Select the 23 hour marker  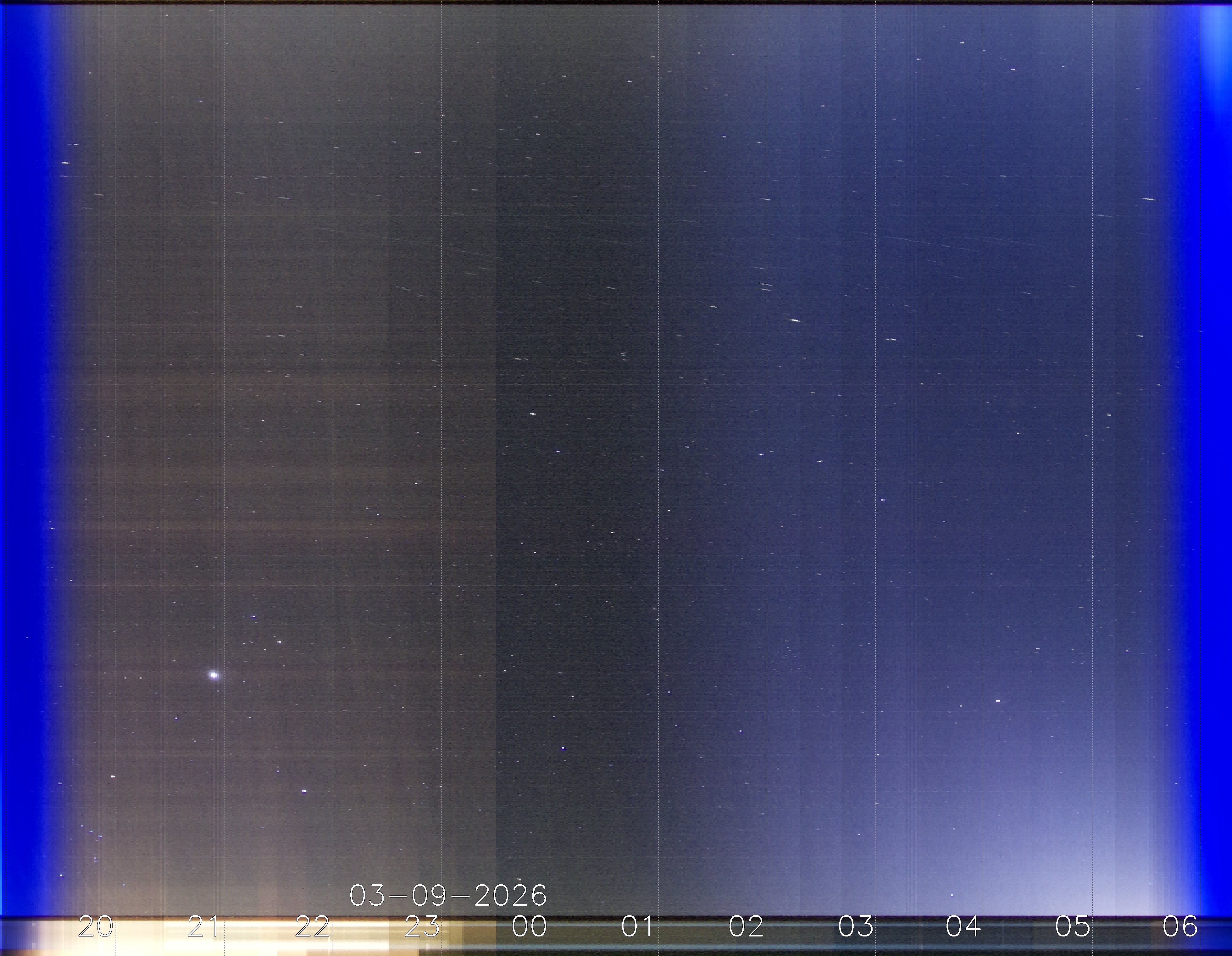pyautogui.click(x=422, y=926)
